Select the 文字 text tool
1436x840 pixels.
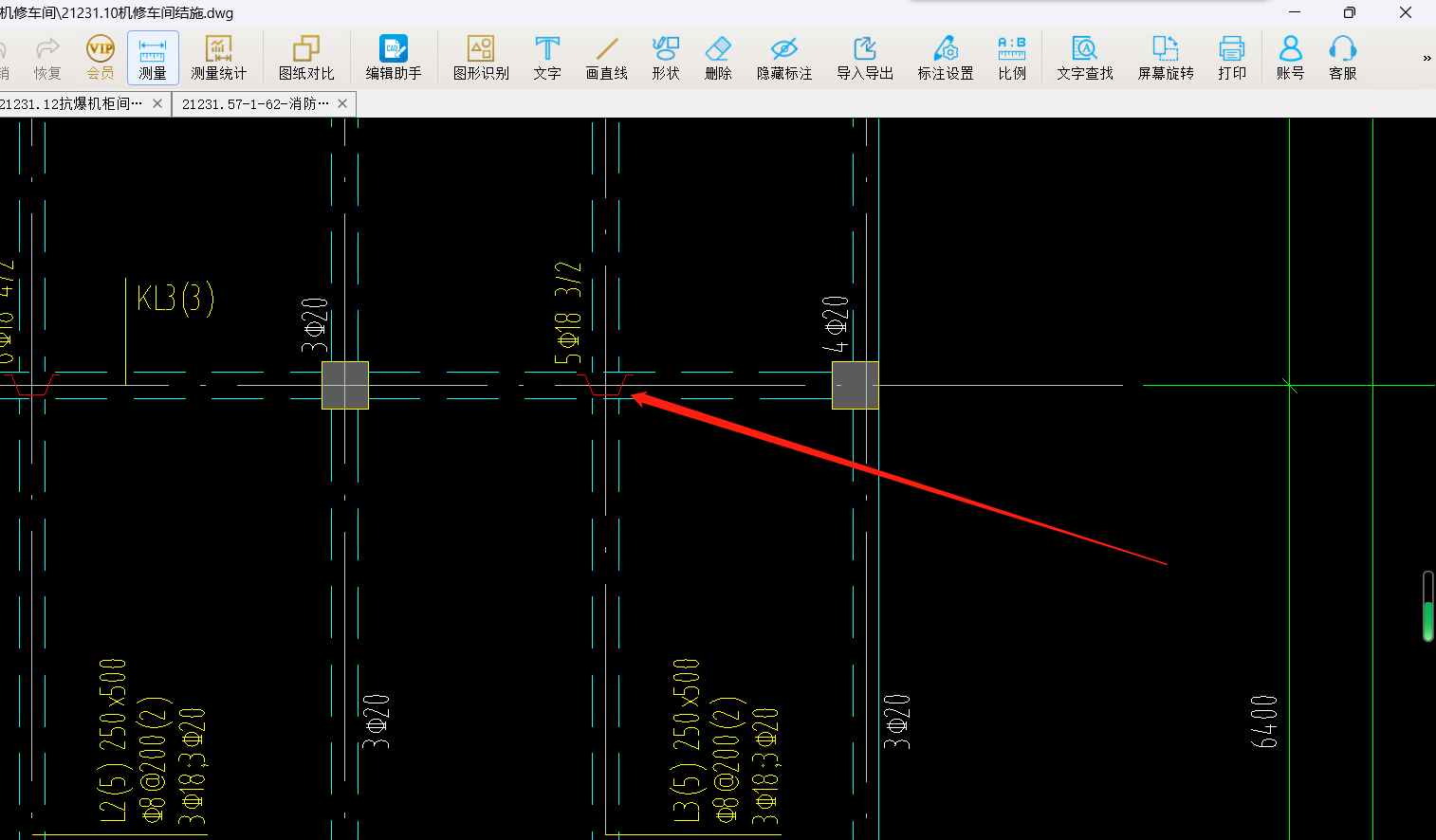coord(547,58)
